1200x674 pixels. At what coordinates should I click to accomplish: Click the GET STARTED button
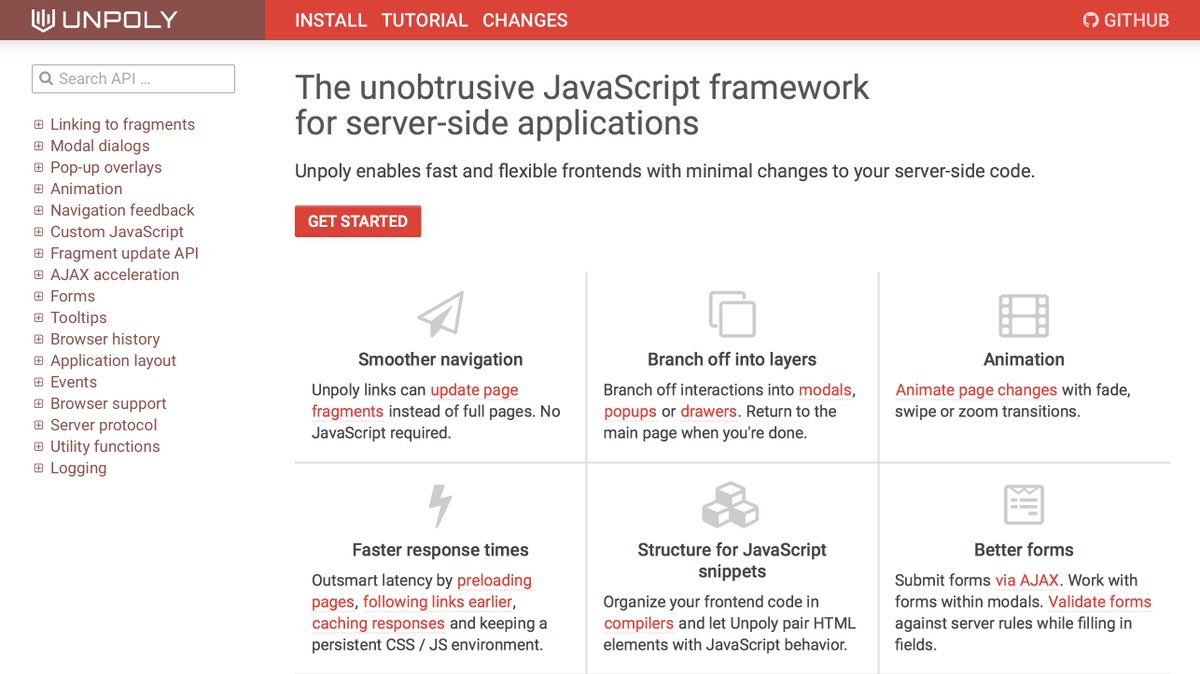(x=358, y=221)
